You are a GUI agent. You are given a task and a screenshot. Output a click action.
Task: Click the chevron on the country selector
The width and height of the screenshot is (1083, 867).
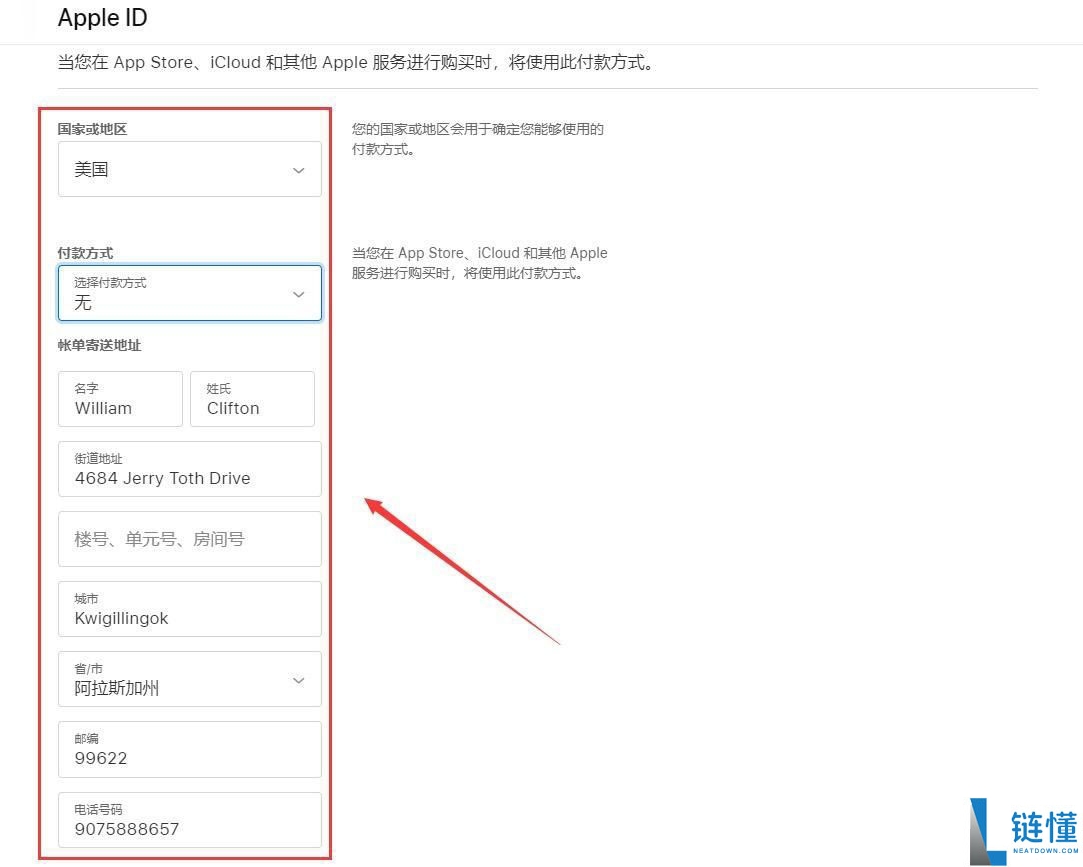pos(298,170)
